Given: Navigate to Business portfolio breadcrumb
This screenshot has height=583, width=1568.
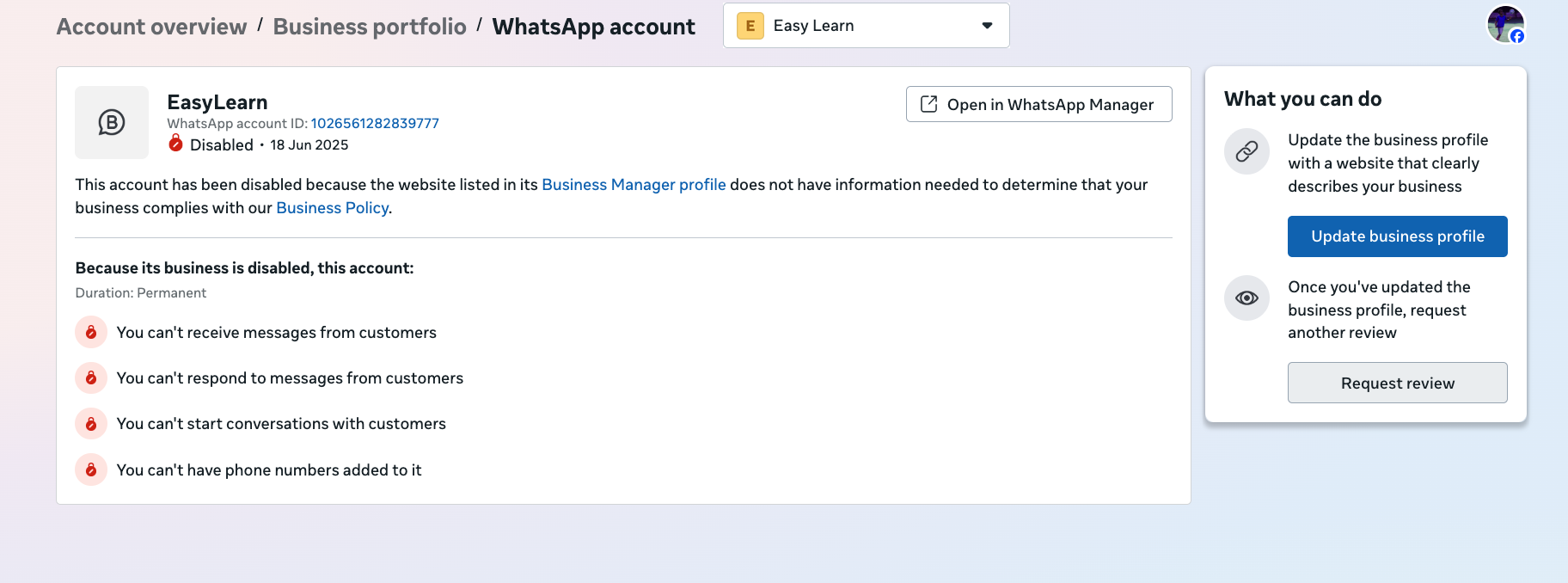Looking at the screenshot, I should [370, 27].
